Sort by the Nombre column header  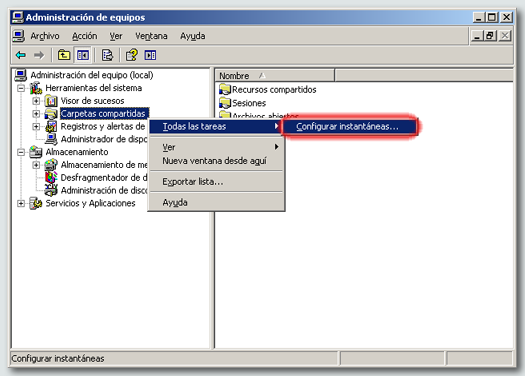click(275, 76)
